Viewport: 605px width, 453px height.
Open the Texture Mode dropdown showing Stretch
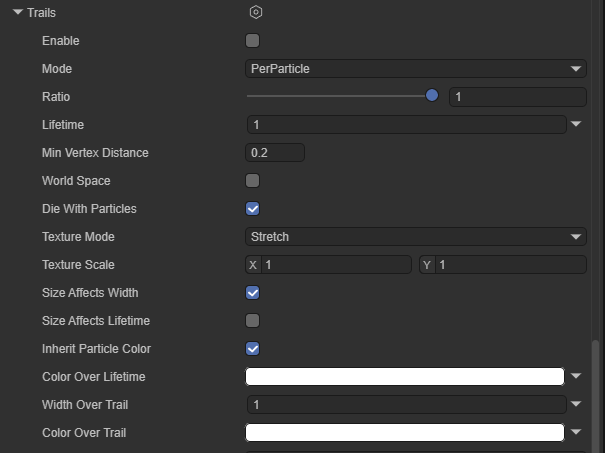pos(415,237)
